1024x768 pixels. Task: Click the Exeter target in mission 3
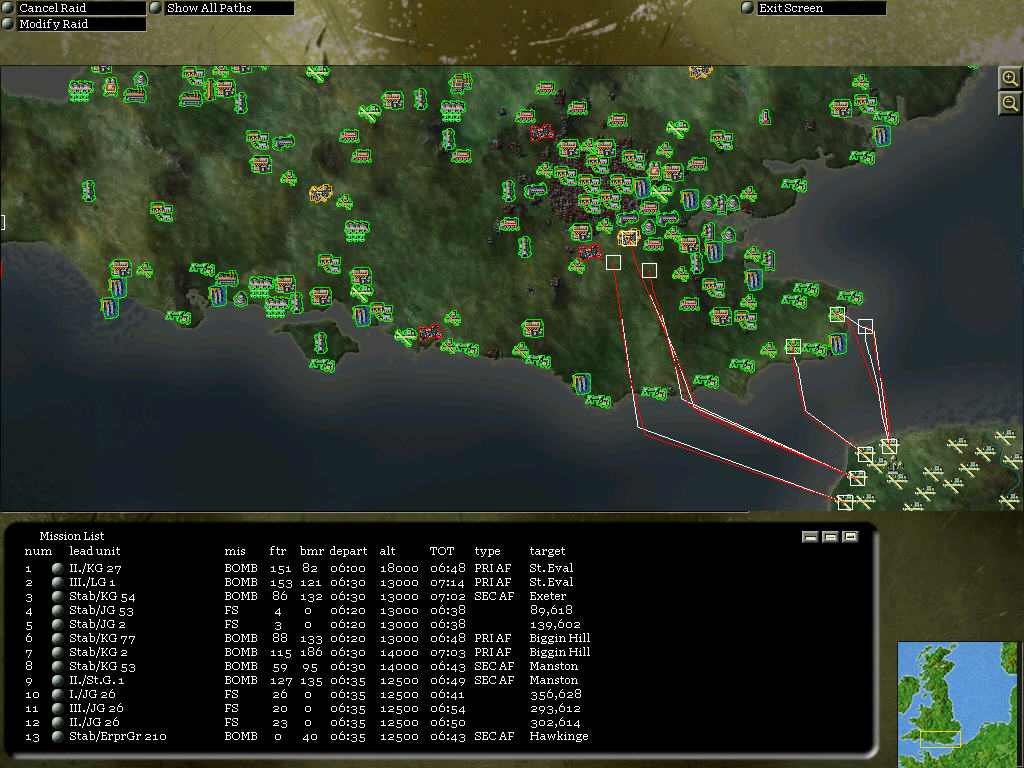tap(547, 596)
